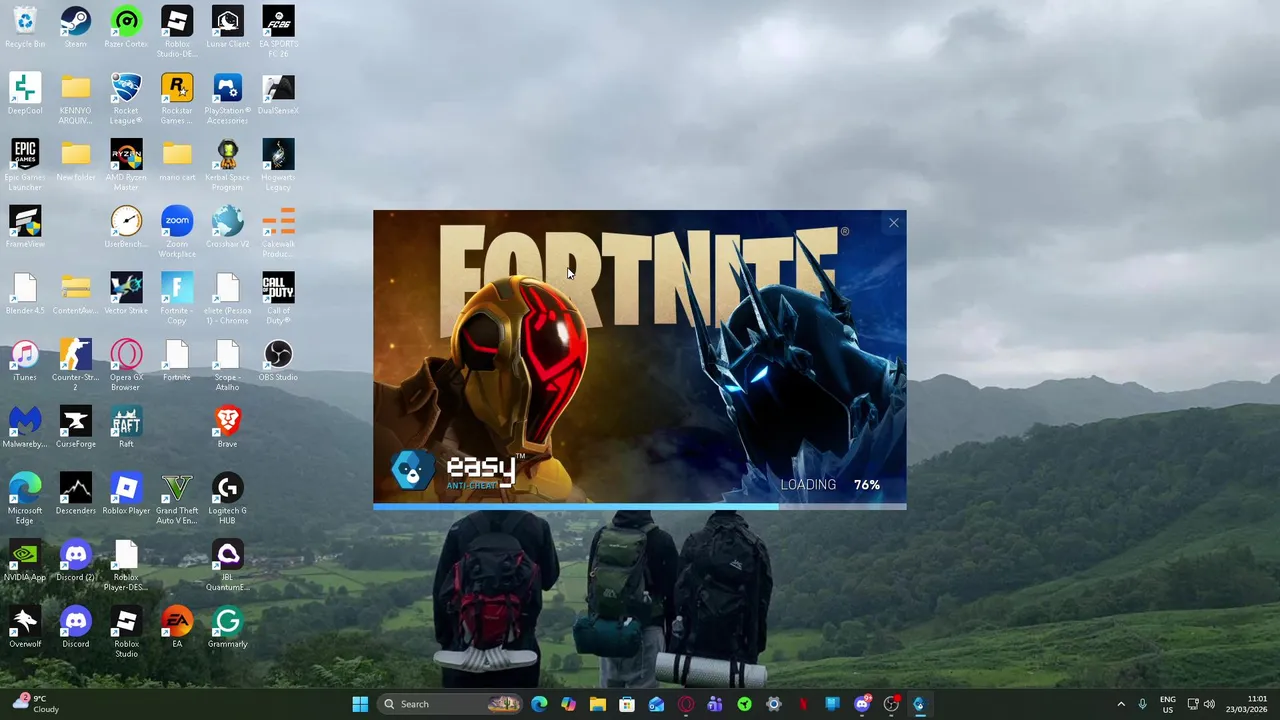1280x720 pixels.
Task: Select the Vector Strike shortcut
Action: click(126, 295)
